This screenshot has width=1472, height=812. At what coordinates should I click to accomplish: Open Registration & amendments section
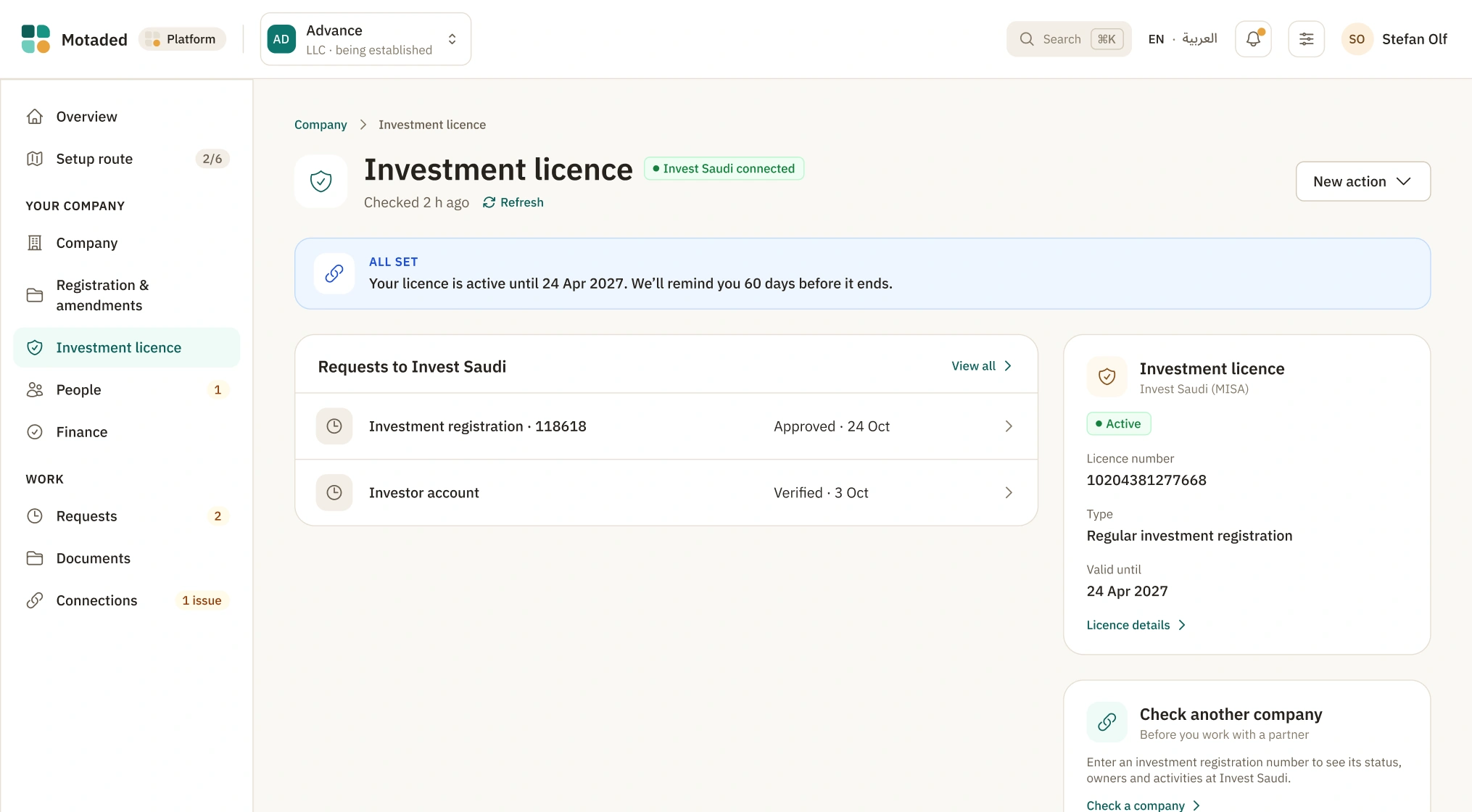127,295
